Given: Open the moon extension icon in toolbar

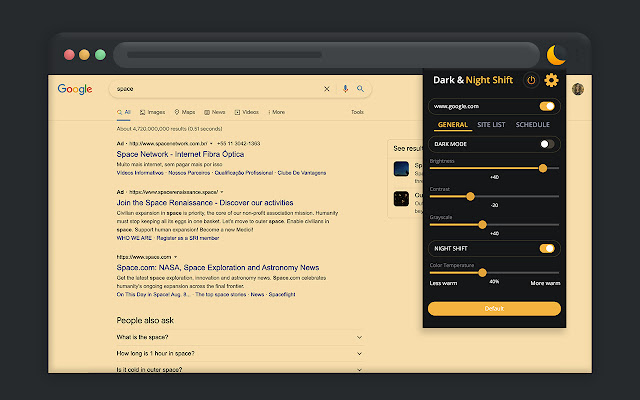Looking at the screenshot, I should pyautogui.click(x=556, y=55).
